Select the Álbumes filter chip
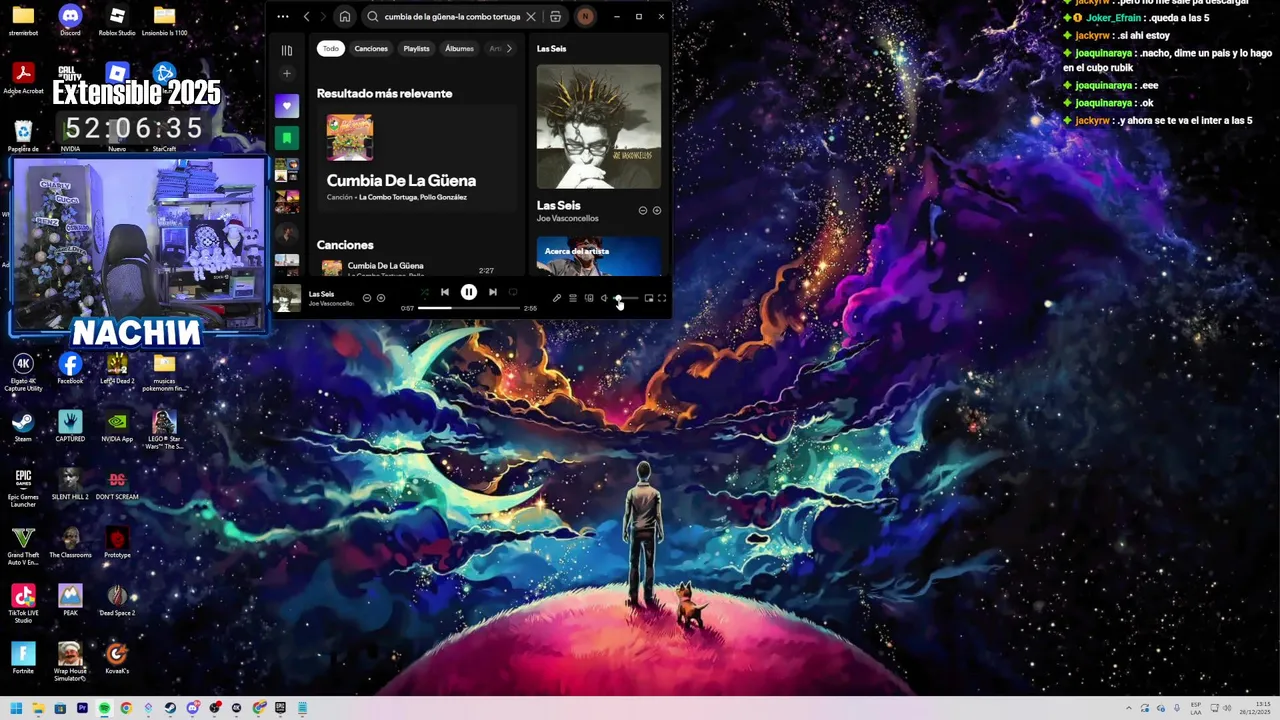This screenshot has height=720, width=1280. [459, 48]
